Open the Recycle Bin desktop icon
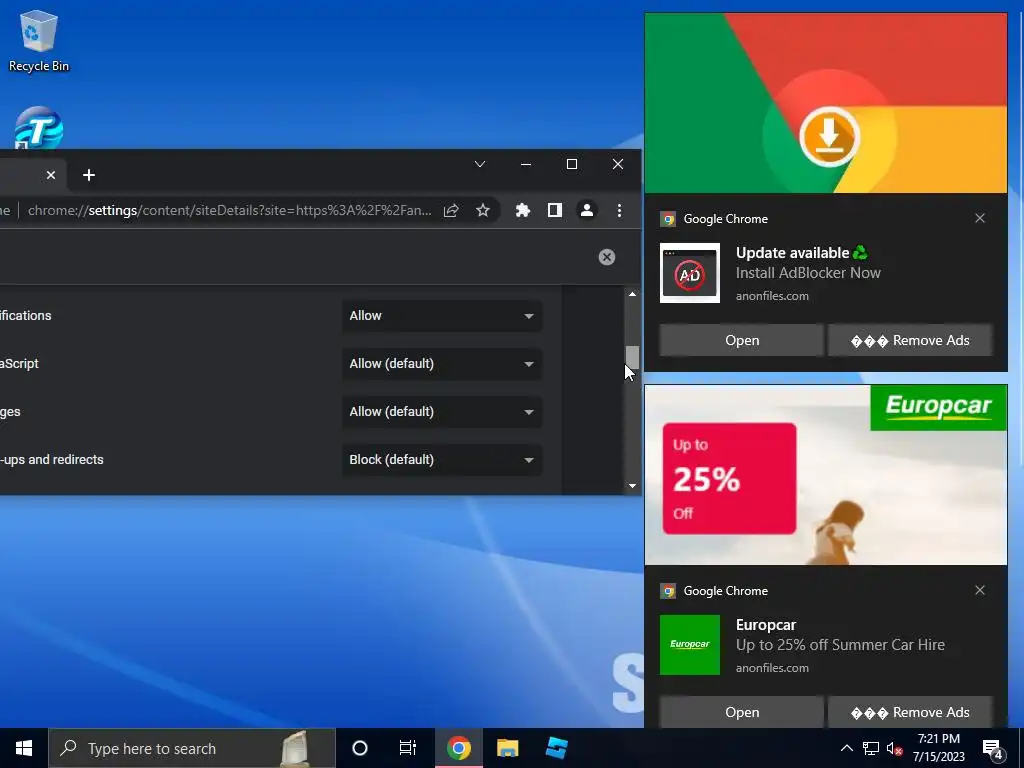Viewport: 1024px width, 768px height. tap(39, 42)
